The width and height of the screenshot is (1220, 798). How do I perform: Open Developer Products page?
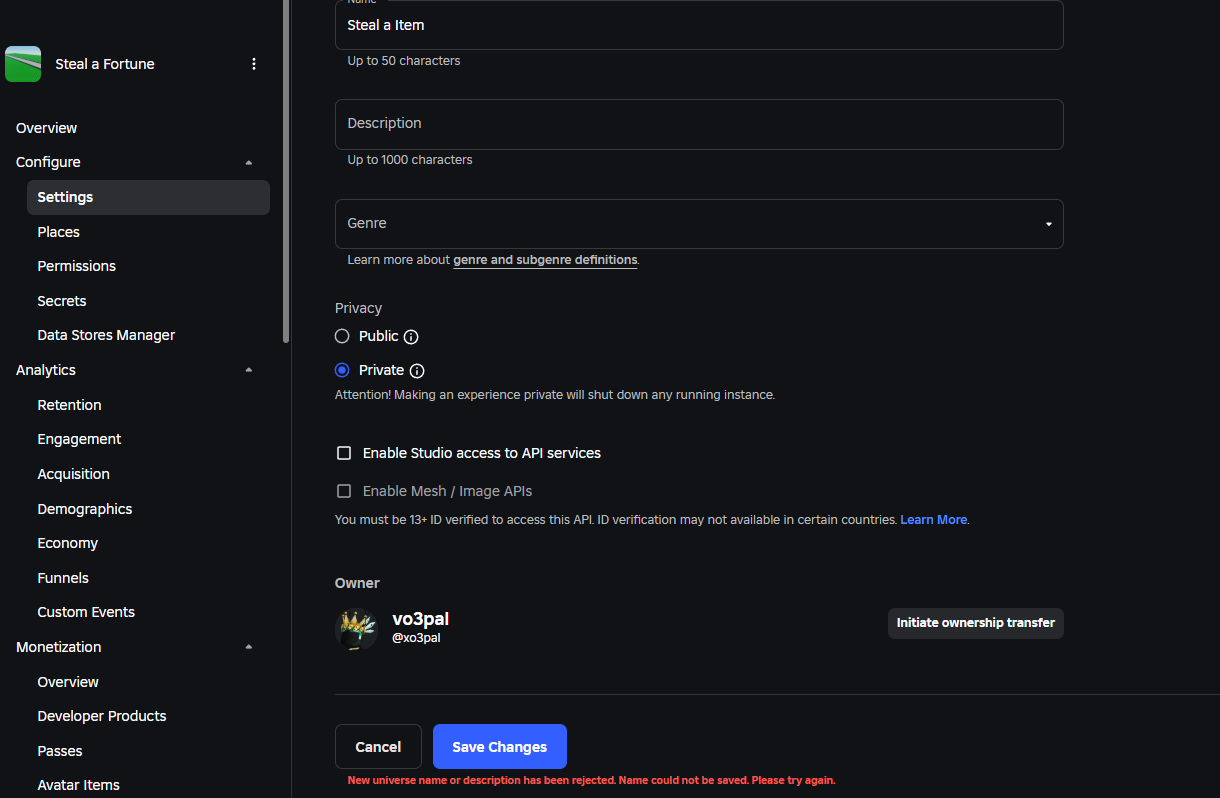tap(102, 716)
